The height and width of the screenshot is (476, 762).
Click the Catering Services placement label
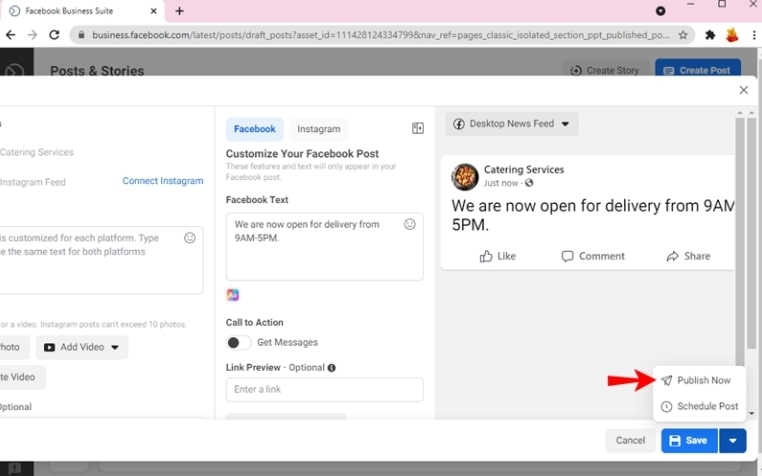click(36, 152)
